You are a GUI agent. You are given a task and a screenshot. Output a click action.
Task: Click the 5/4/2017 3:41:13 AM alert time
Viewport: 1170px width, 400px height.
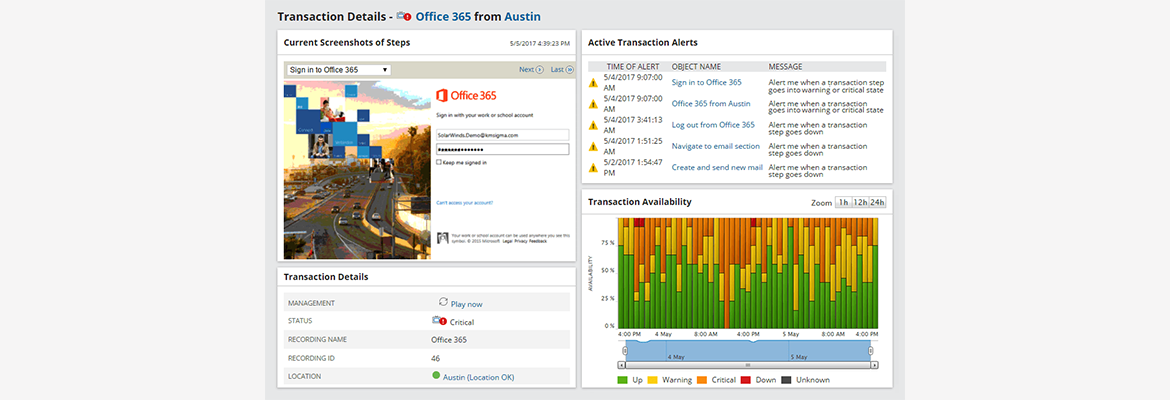pos(633,125)
